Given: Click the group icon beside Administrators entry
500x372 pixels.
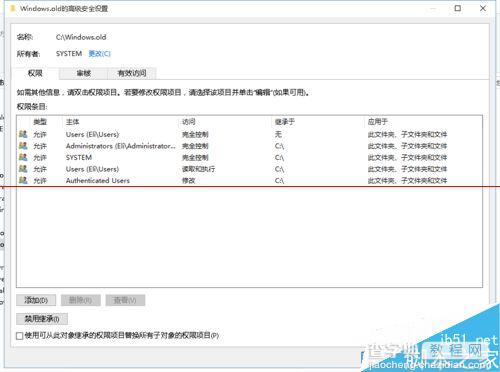Looking at the screenshot, I should point(23,146).
